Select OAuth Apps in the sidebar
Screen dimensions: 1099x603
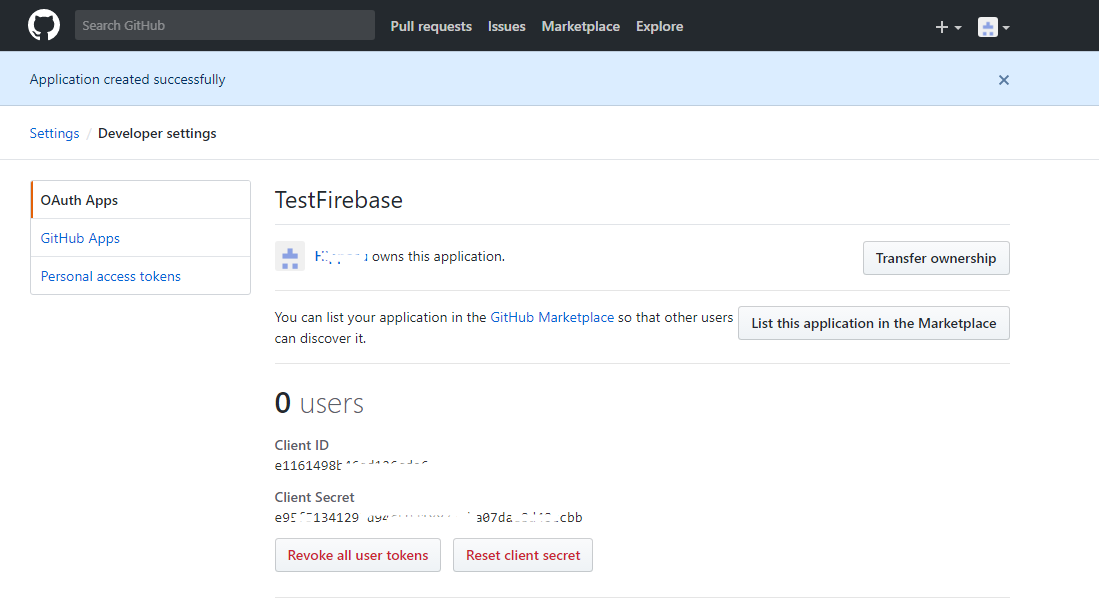pos(79,200)
